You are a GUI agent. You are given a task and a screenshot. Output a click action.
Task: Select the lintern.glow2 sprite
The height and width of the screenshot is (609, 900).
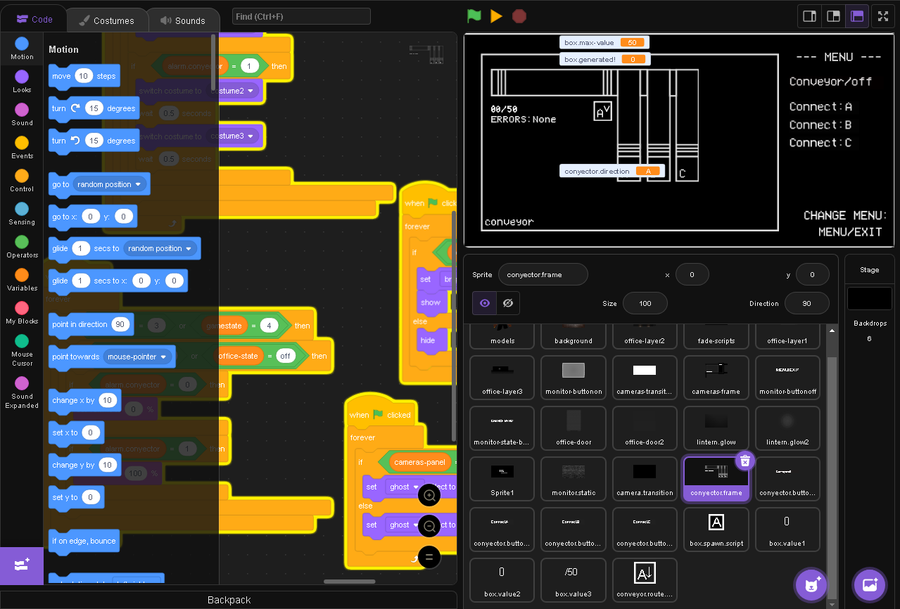[787, 428]
